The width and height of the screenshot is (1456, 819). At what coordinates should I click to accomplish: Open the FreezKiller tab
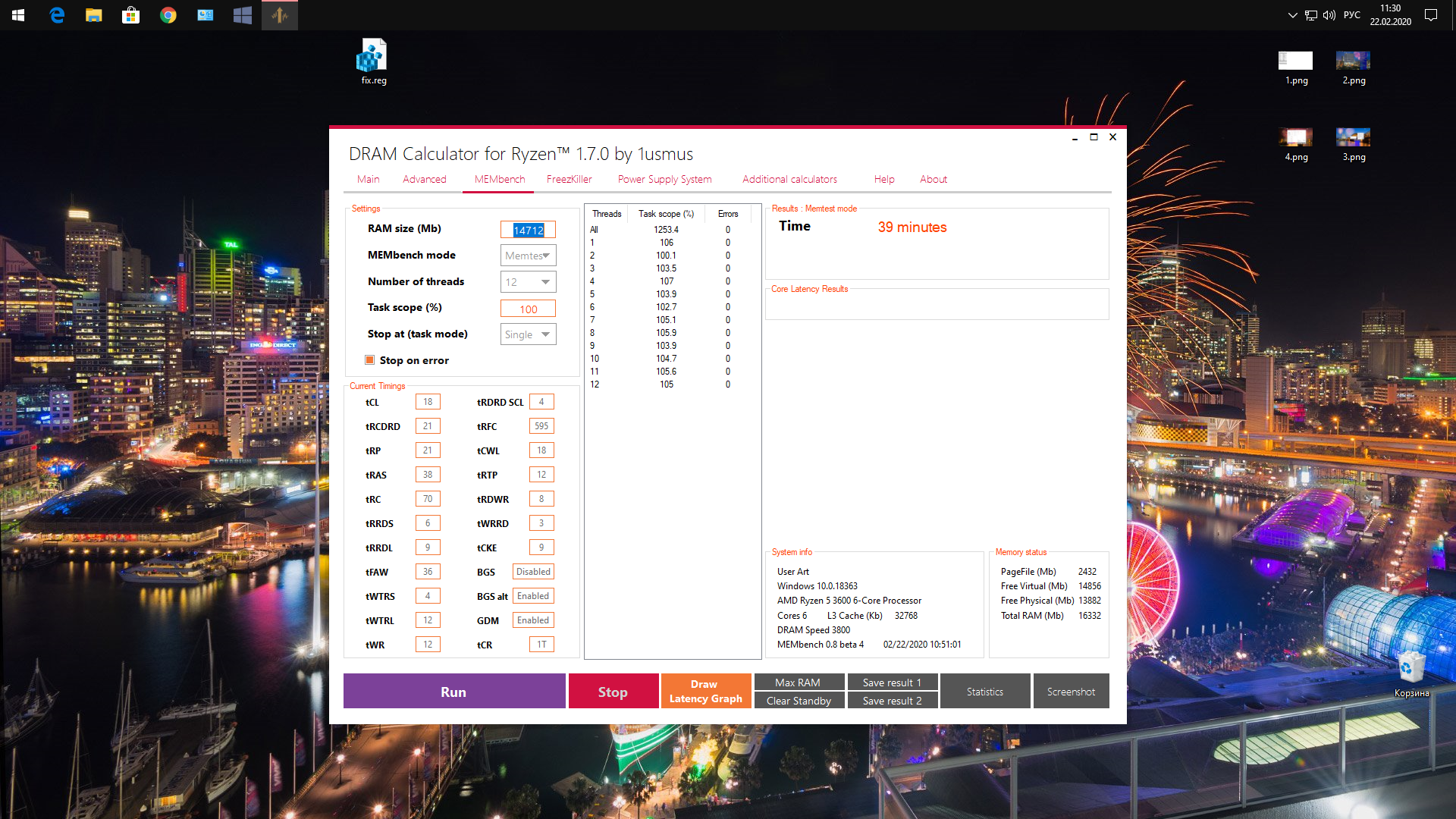[569, 179]
